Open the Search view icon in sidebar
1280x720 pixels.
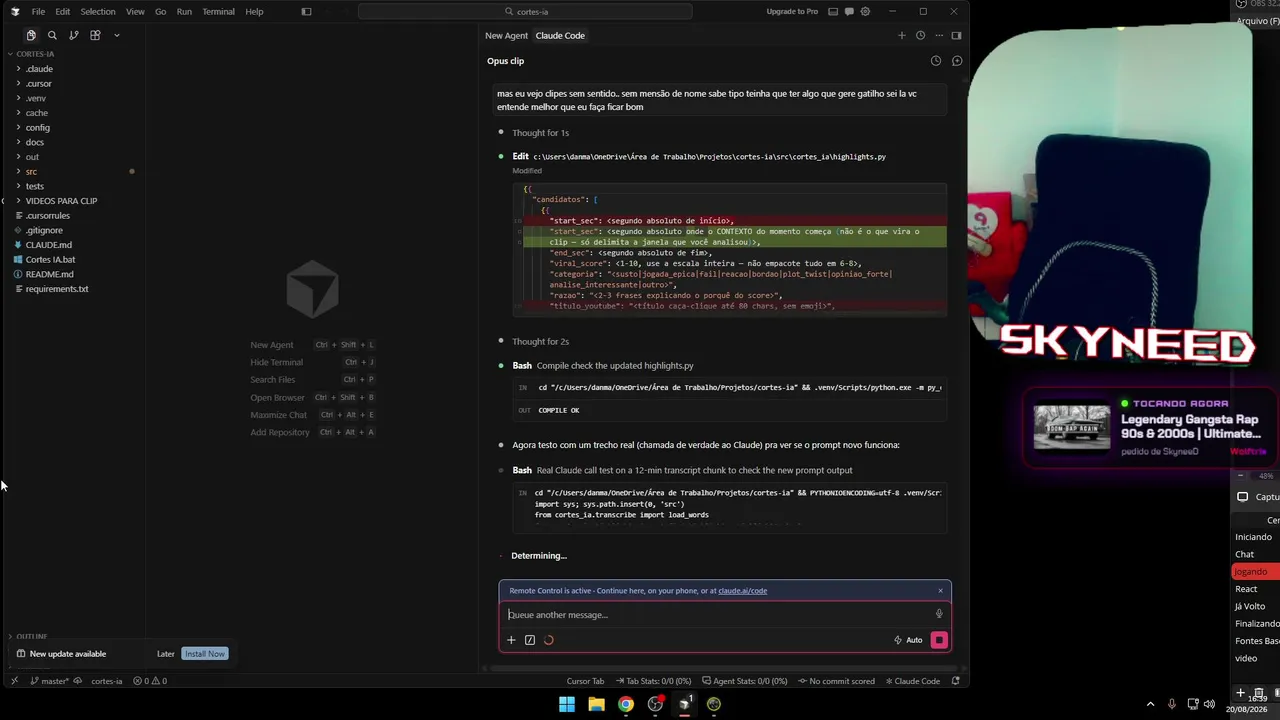coord(52,35)
